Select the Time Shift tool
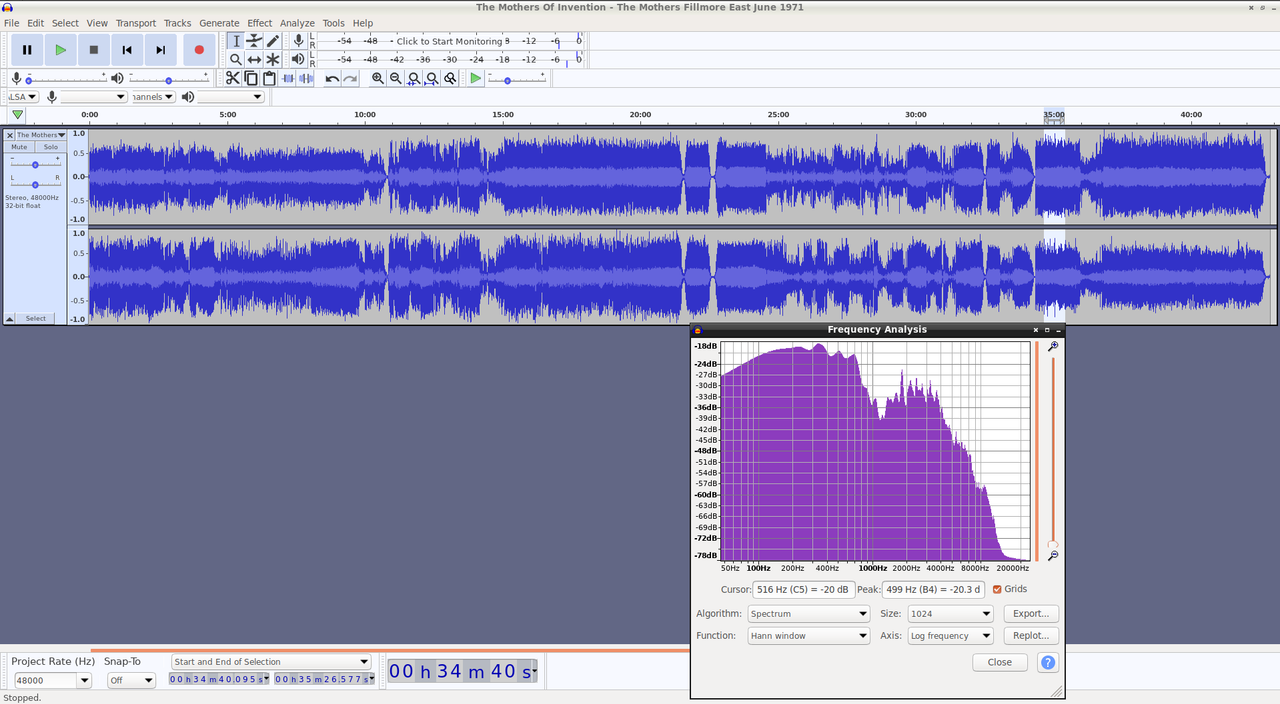 click(254, 60)
